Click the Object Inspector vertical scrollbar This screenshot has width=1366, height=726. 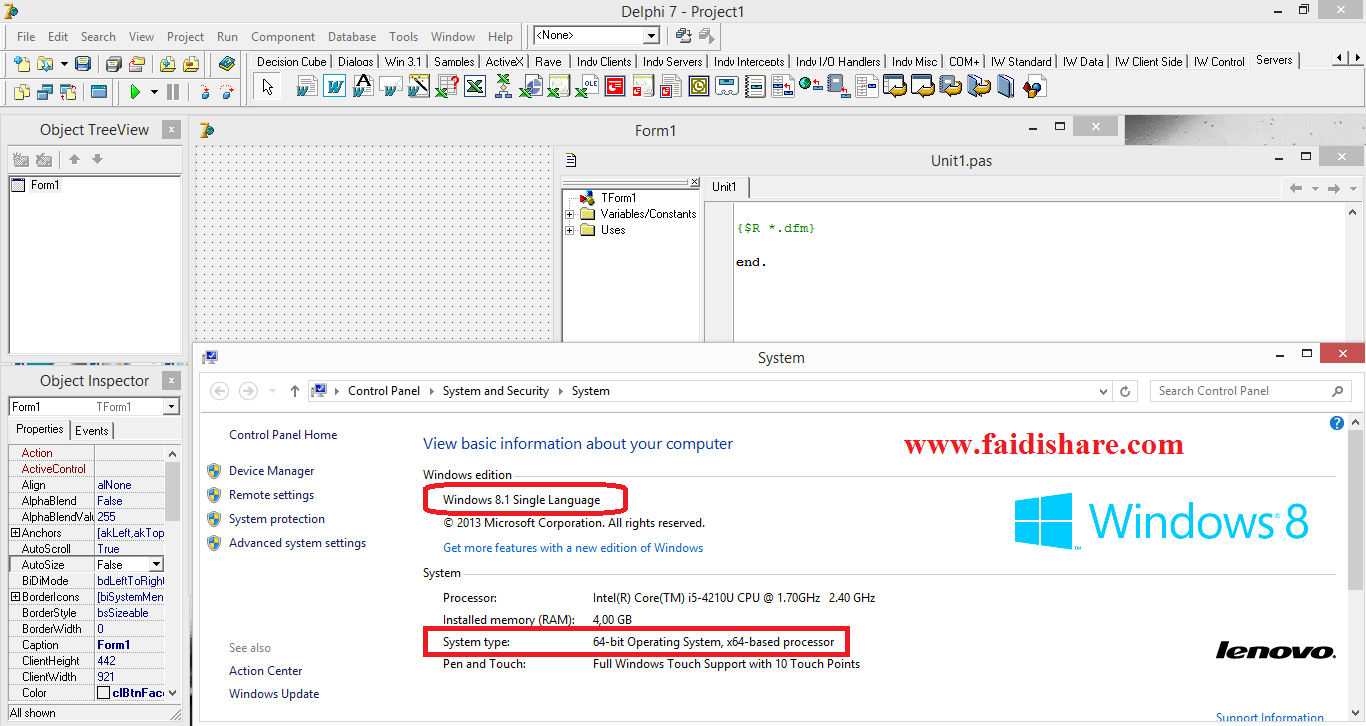click(x=172, y=573)
